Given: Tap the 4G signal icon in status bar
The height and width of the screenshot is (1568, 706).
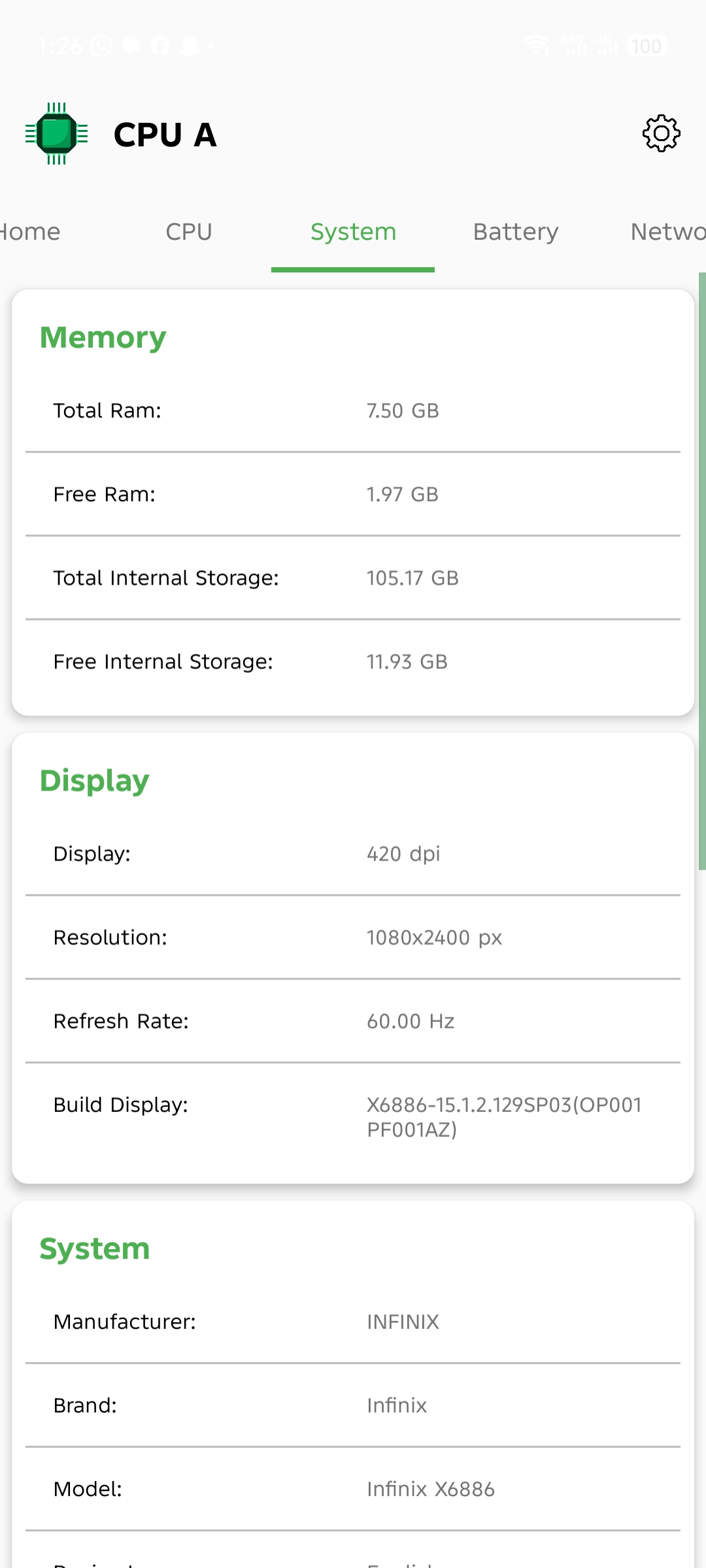Looking at the screenshot, I should pyautogui.click(x=608, y=46).
